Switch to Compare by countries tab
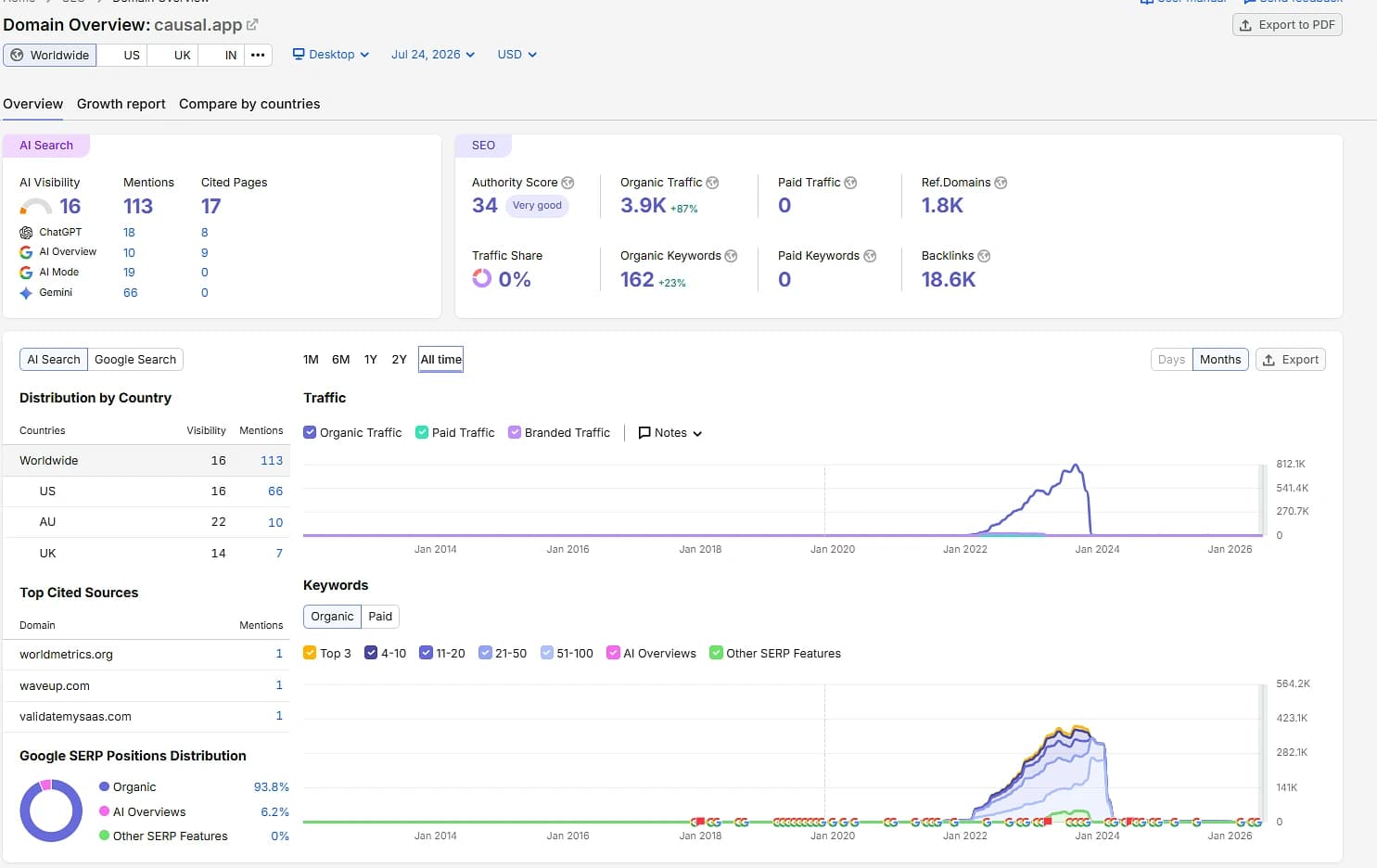This screenshot has height=868, width=1377. tap(249, 104)
